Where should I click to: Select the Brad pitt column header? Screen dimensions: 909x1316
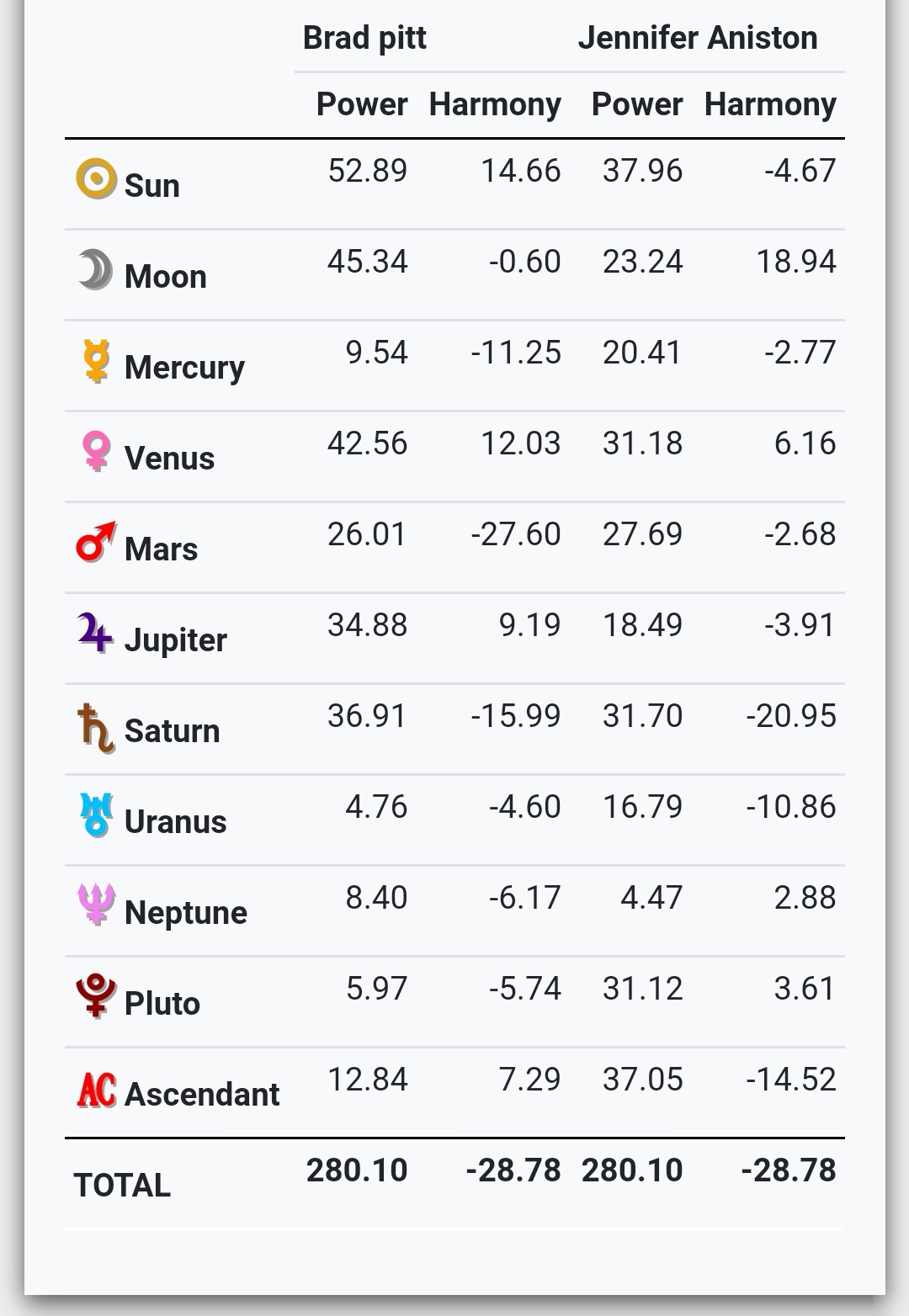pyautogui.click(x=364, y=38)
